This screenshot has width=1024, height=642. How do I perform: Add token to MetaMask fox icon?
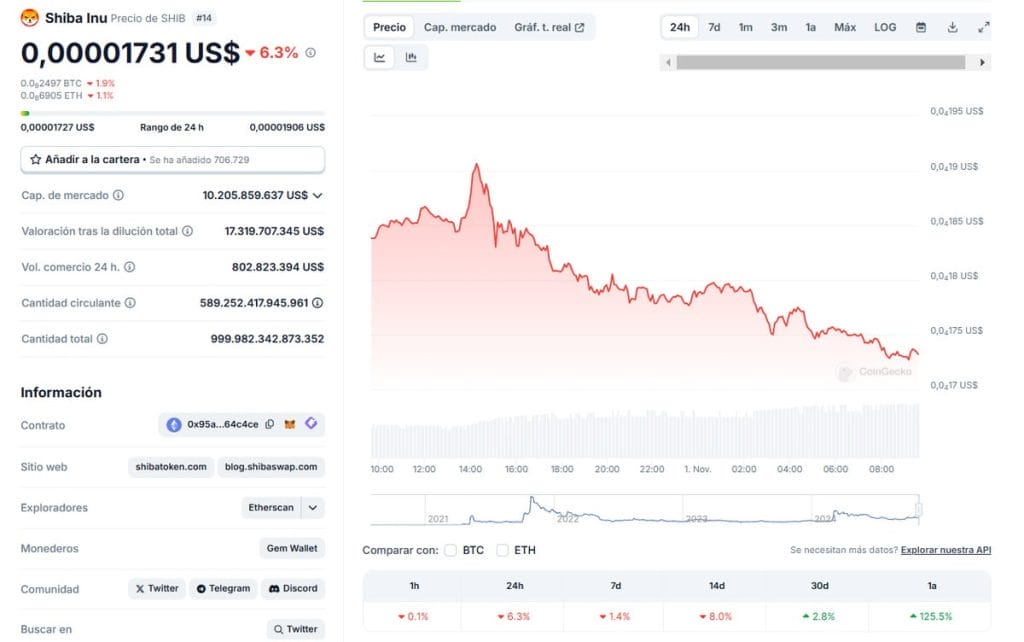coord(290,425)
